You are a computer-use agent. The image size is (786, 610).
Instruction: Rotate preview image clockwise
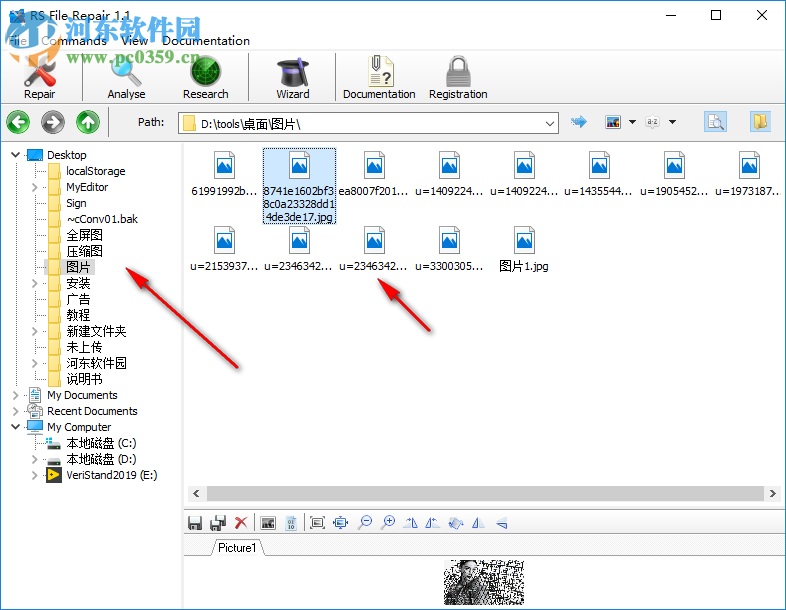click(411, 523)
